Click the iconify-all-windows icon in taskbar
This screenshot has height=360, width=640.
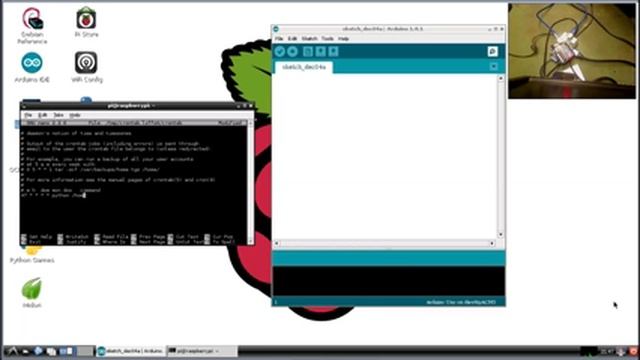pyautogui.click(x=51, y=351)
